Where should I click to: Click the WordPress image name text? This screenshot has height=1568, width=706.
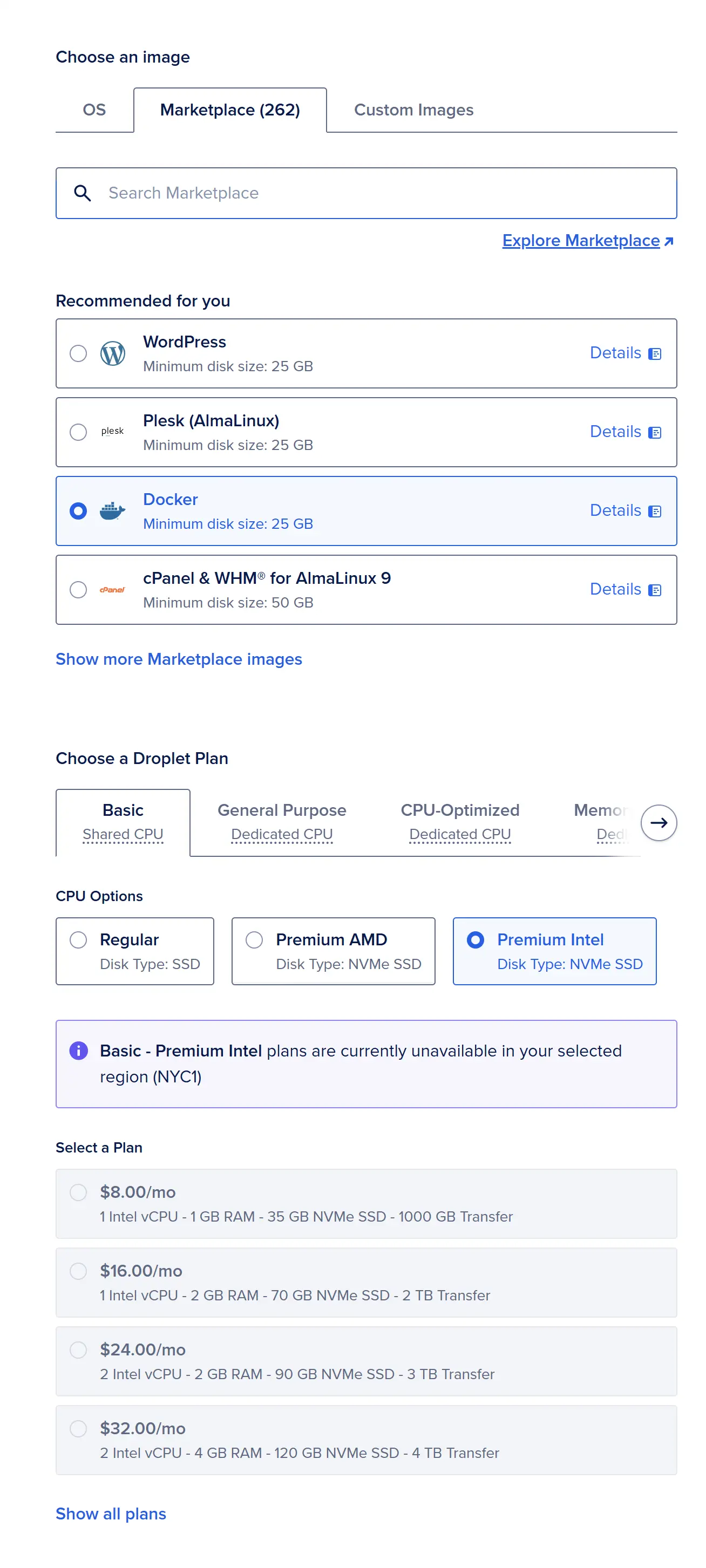click(x=185, y=342)
